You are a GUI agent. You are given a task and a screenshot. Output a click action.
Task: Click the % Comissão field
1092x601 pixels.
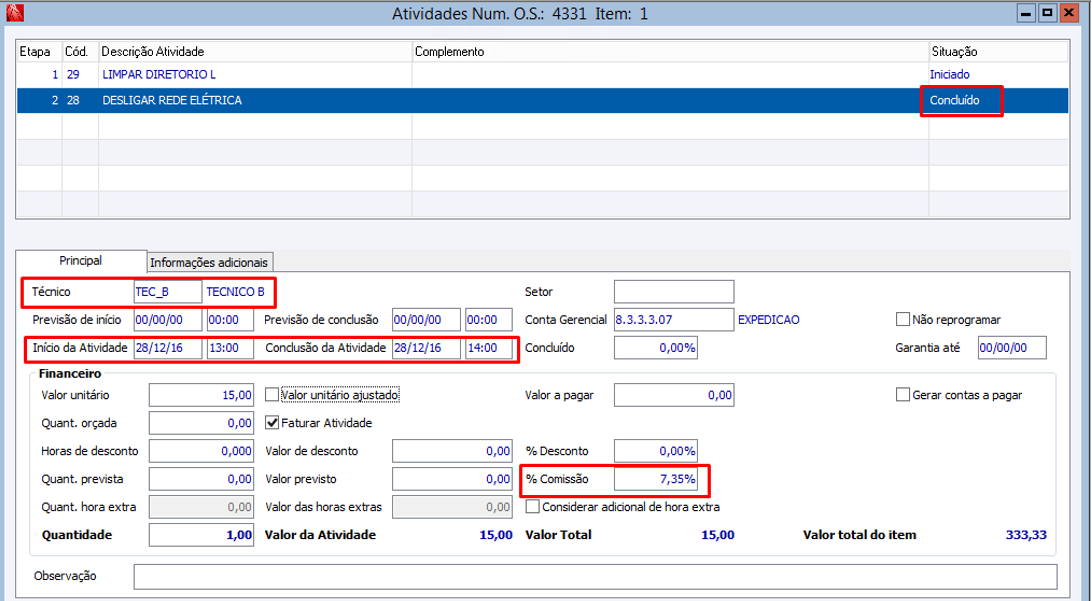[655, 480]
